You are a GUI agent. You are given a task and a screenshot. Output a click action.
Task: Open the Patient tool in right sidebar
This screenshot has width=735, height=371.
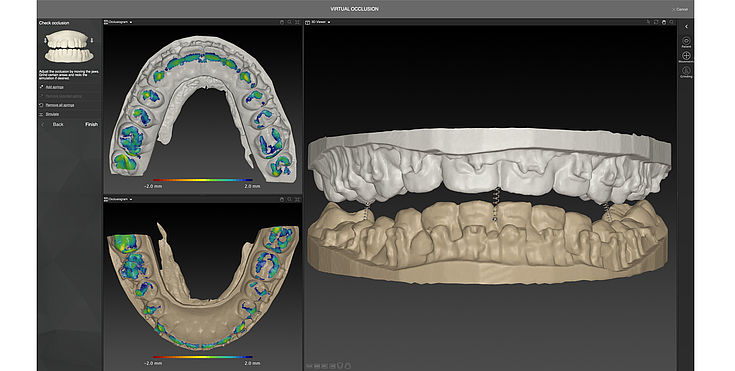[x=686, y=42]
